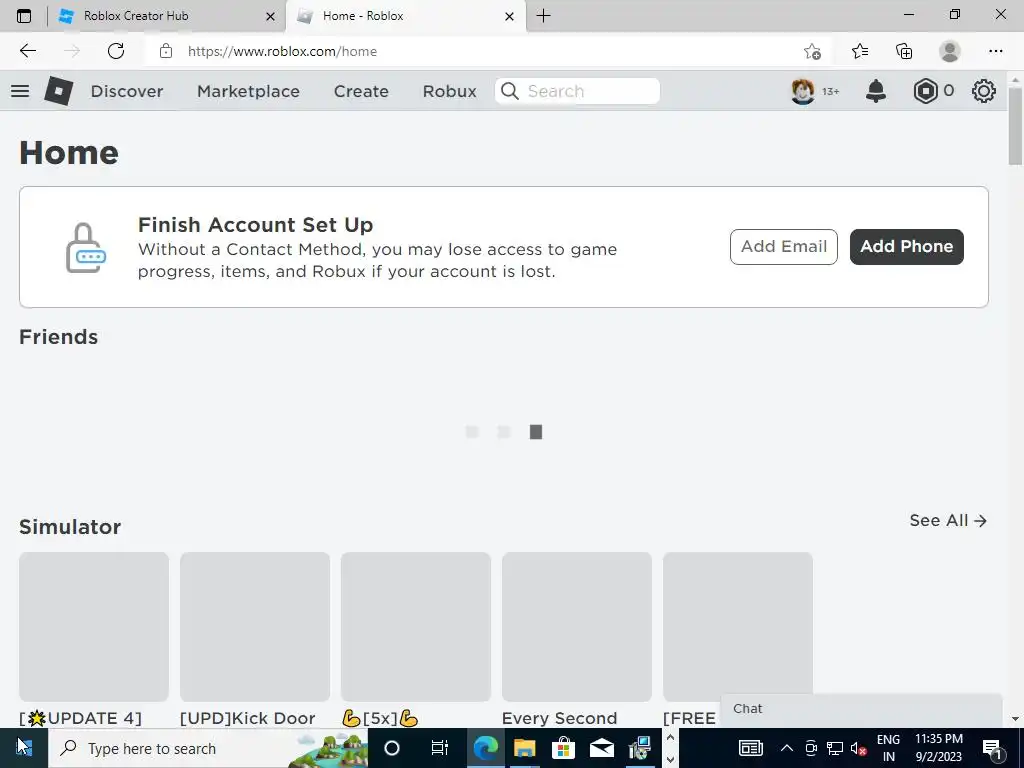Close the Home - Roblox tab
The width and height of the screenshot is (1024, 768).
tap(509, 16)
